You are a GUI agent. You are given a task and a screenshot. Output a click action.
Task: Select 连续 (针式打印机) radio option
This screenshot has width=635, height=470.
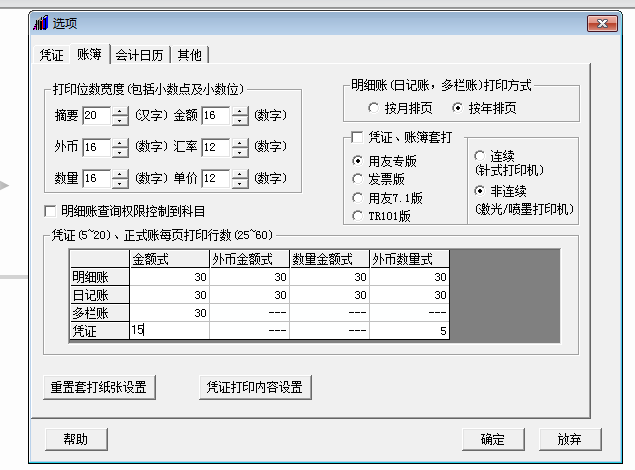pyautogui.click(x=479, y=156)
